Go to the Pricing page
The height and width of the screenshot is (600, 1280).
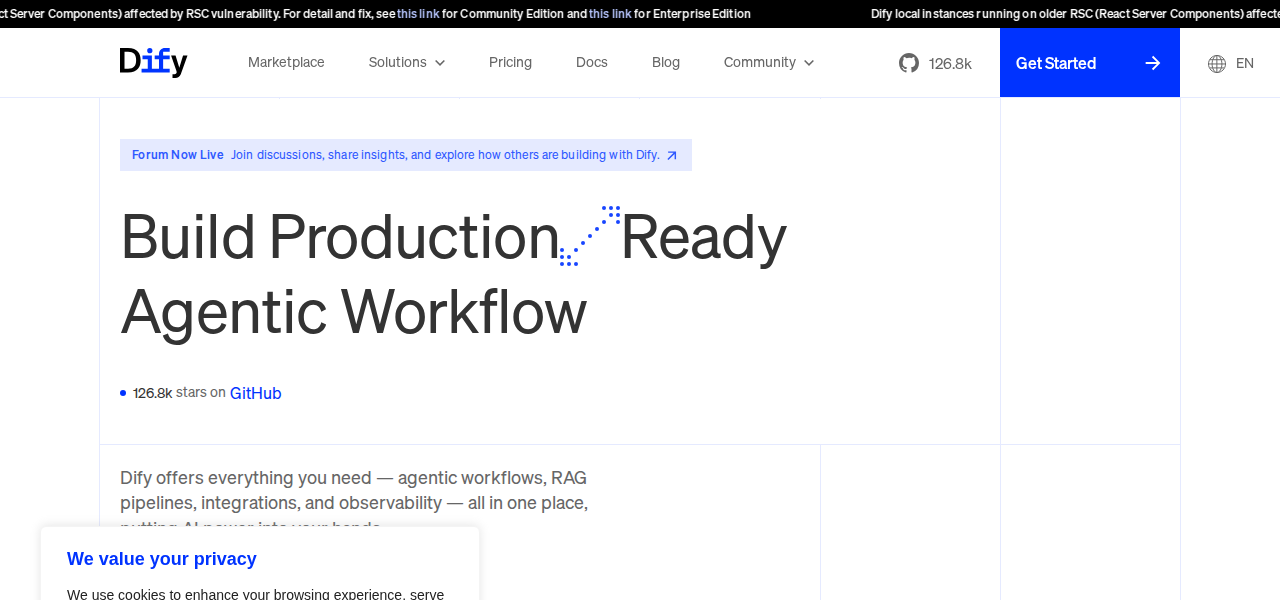[x=510, y=62]
